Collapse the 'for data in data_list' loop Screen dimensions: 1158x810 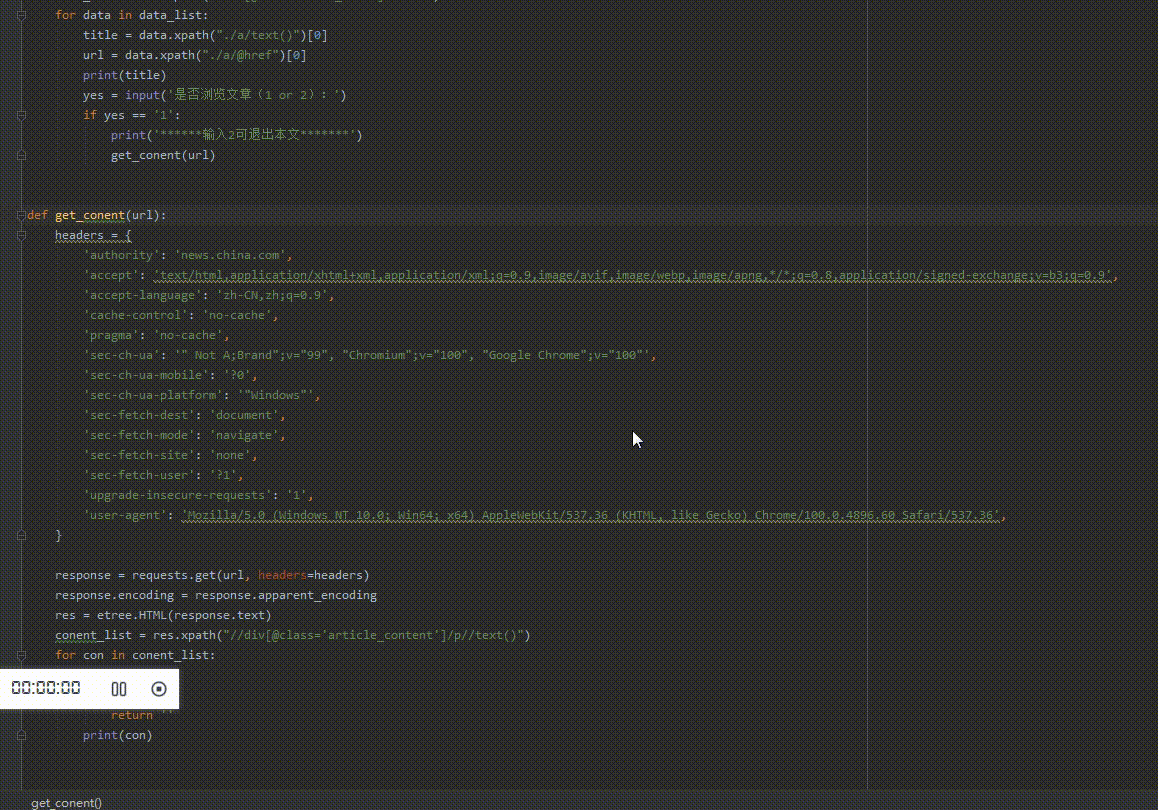[x=21, y=14]
